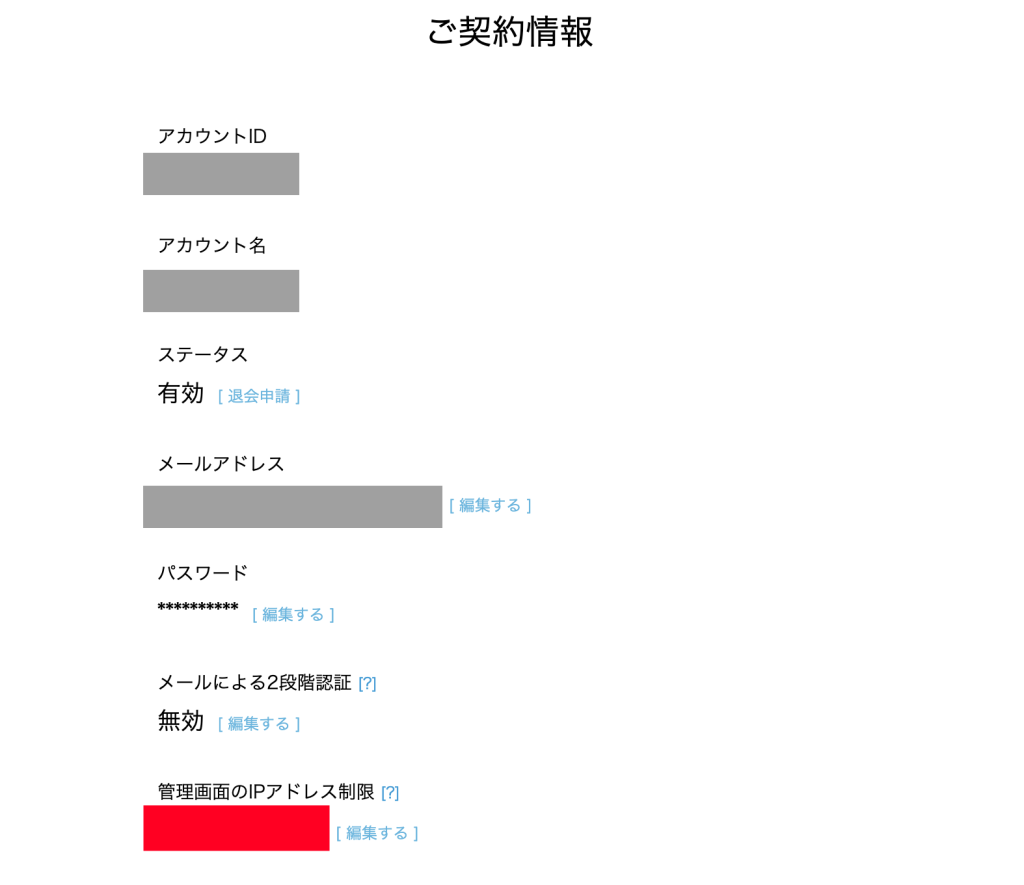Open the [?] help for 管理画面のIPアドレス制限

click(x=390, y=792)
